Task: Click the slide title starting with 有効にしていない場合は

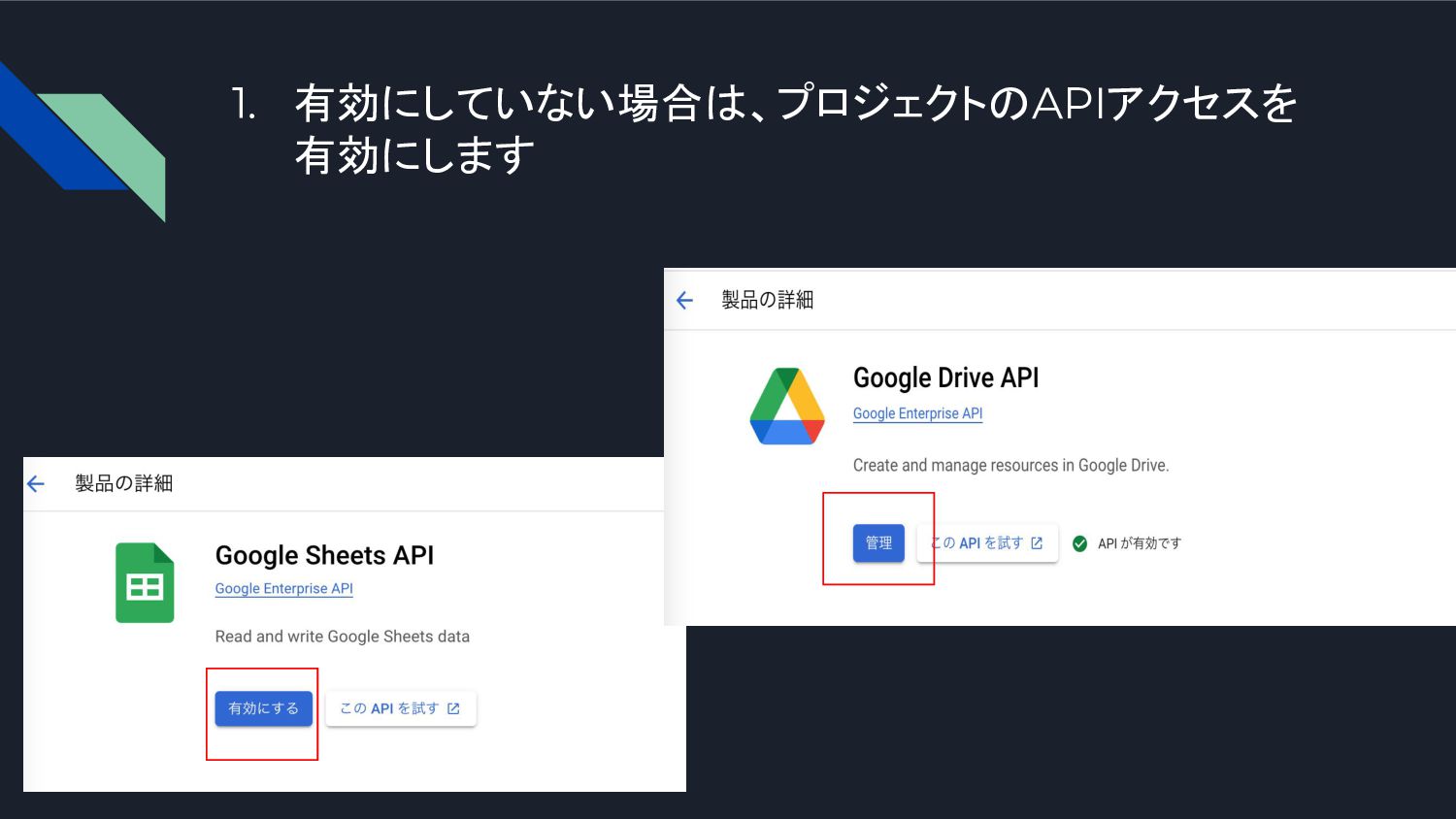Action: (796, 129)
